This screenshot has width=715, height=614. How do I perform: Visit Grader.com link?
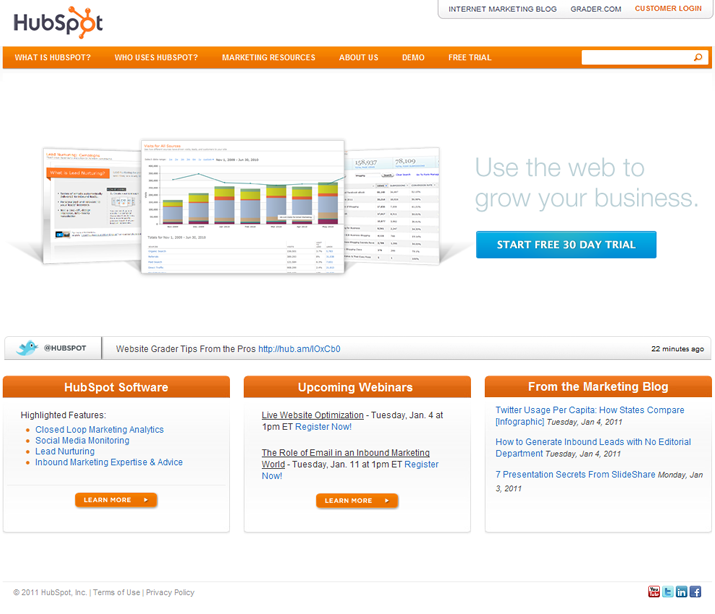pos(596,9)
